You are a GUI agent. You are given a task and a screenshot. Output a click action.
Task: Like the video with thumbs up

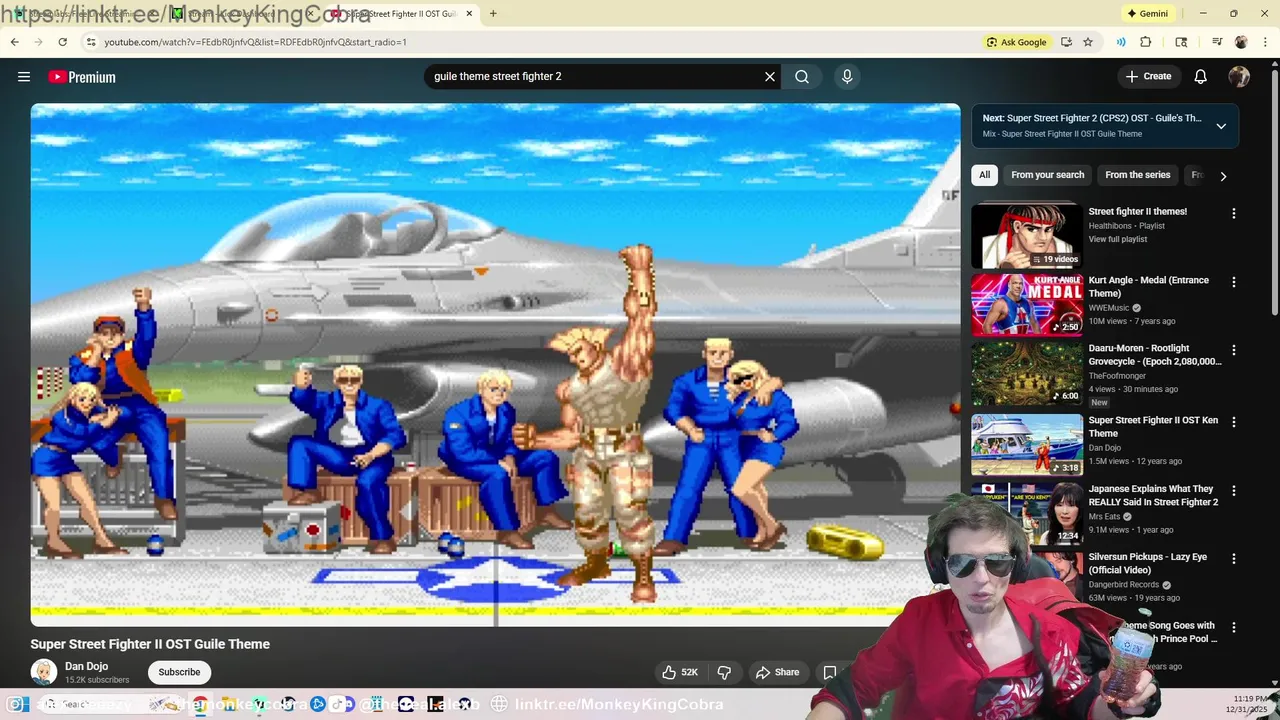point(679,672)
